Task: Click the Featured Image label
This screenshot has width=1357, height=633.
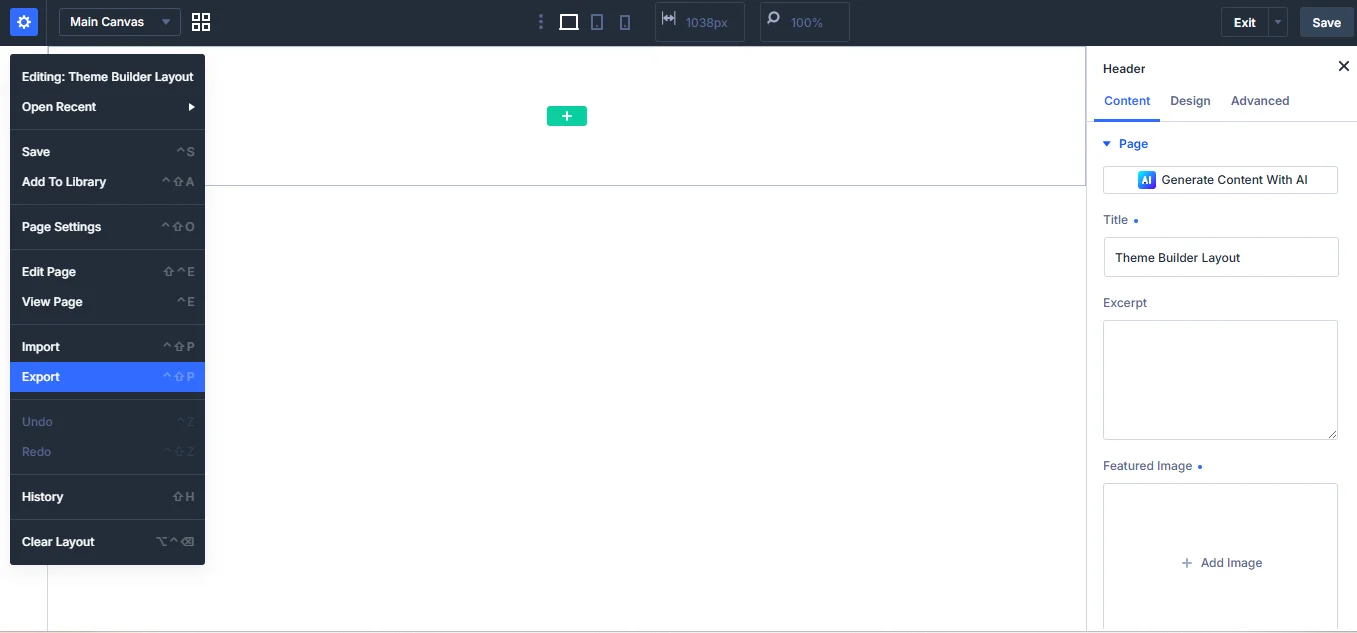Action: [1147, 466]
